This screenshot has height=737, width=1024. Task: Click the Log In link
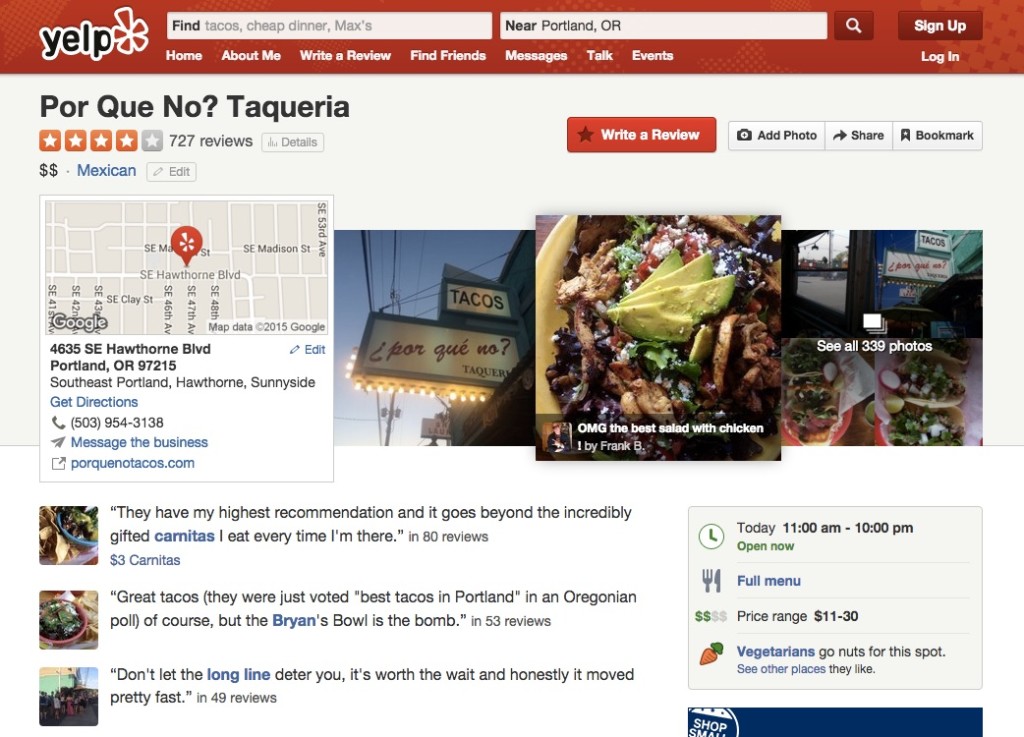pos(940,56)
